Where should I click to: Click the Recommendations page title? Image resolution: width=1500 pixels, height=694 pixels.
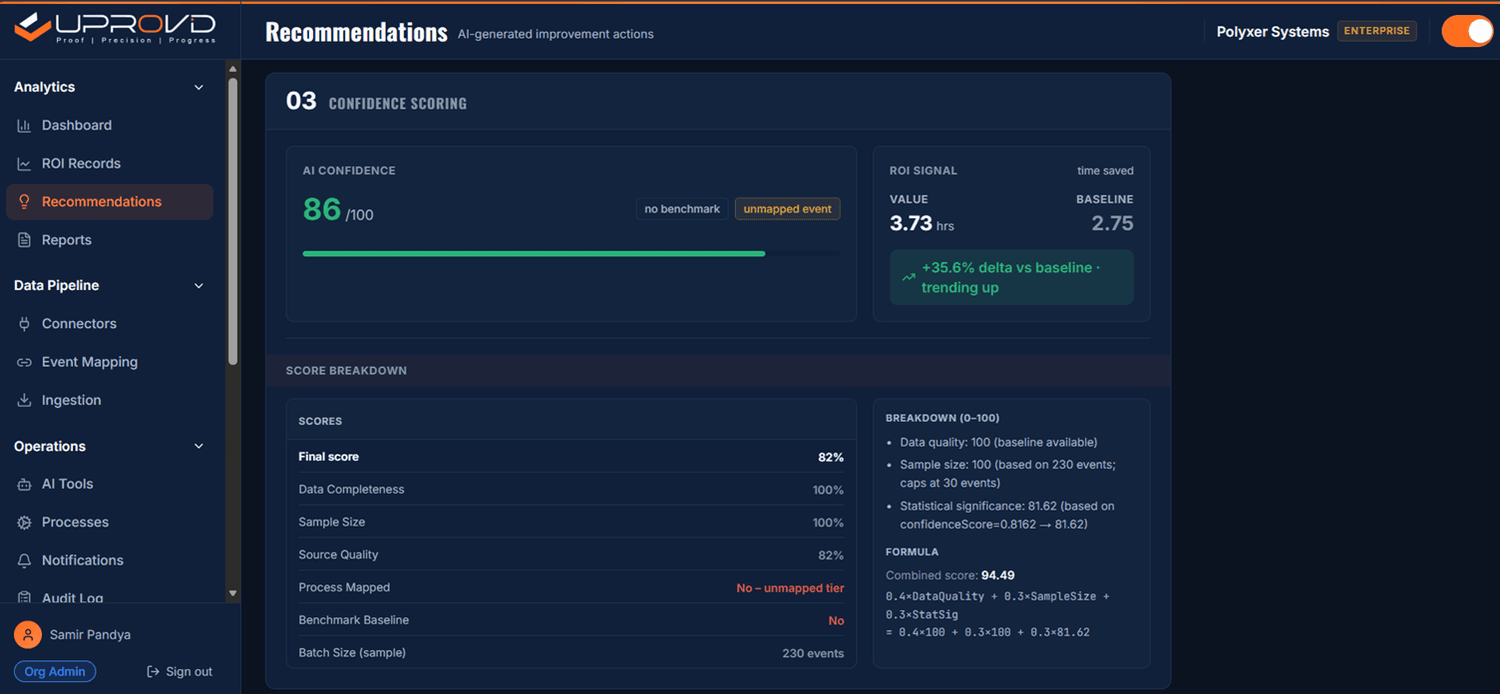click(x=356, y=33)
